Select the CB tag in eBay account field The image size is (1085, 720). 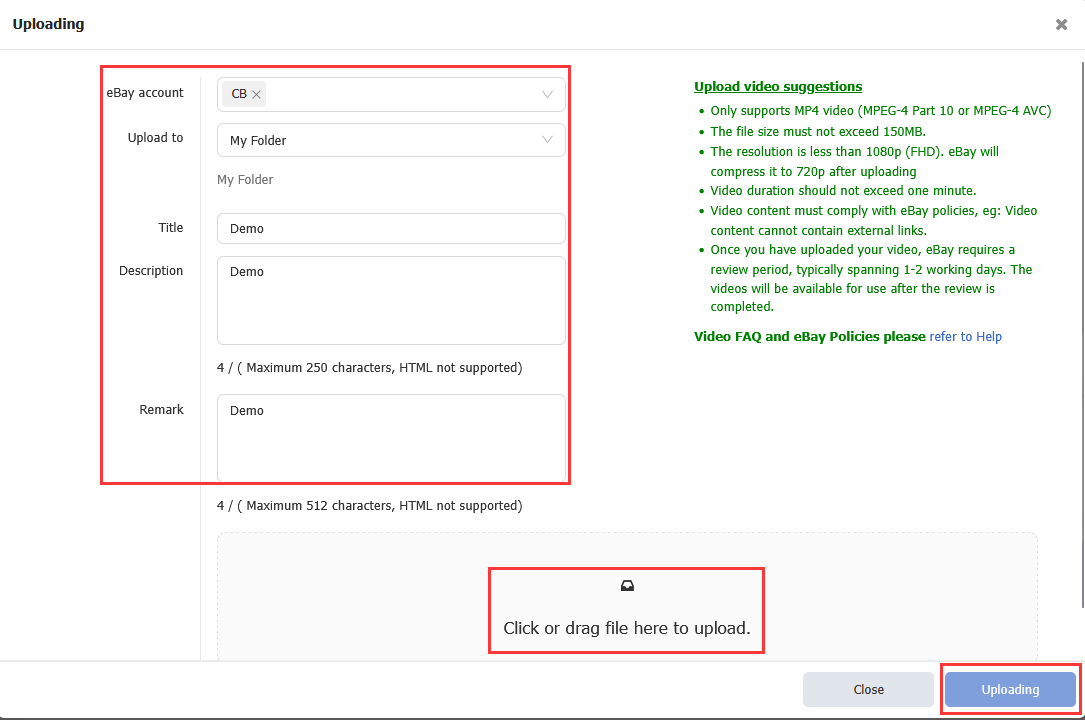coord(239,95)
